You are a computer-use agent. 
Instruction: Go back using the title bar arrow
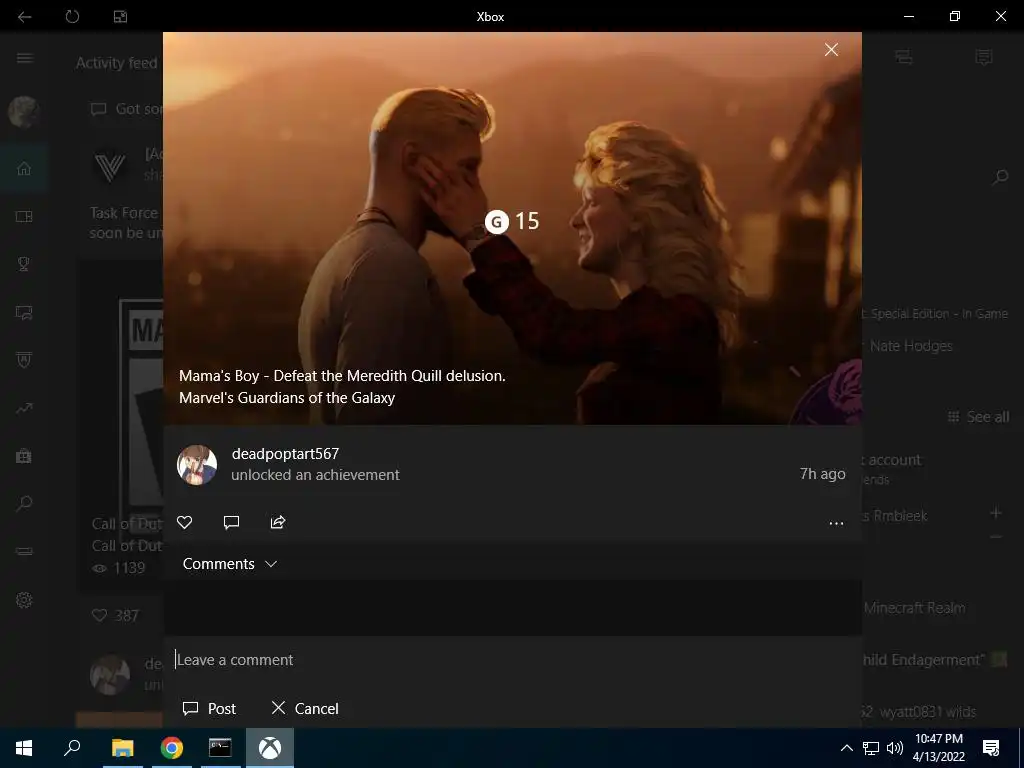click(24, 16)
